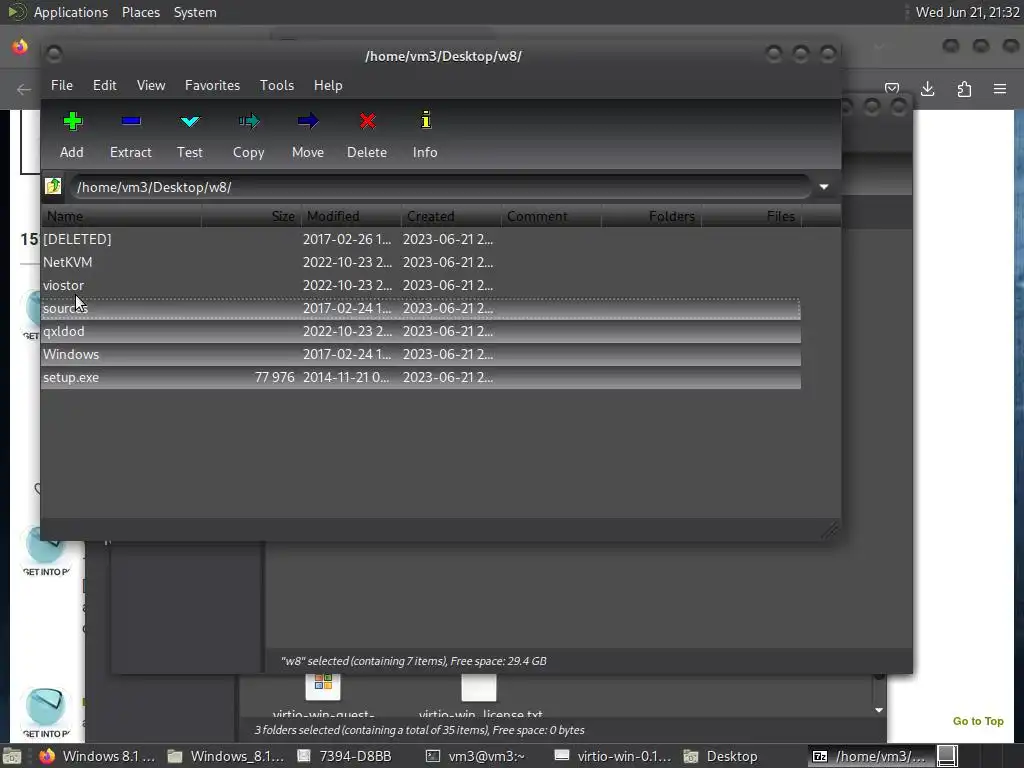Switch to /home/vm3/ 7-Zip taskbar item
This screenshot has width=1024, height=768.
point(869,756)
